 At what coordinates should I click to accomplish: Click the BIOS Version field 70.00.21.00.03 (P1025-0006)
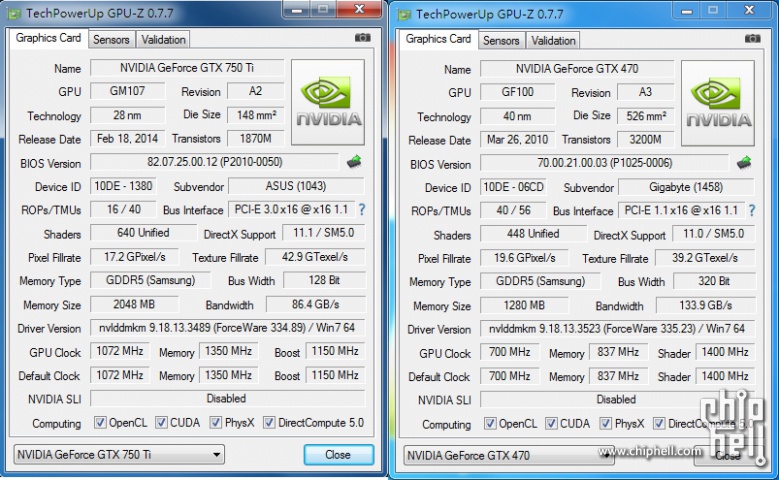click(605, 163)
